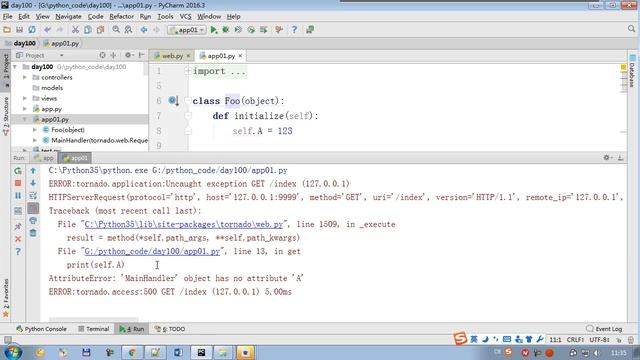This screenshot has height=360, width=640.
Task: Change CRLF line separator in status bar
Action: click(575, 340)
